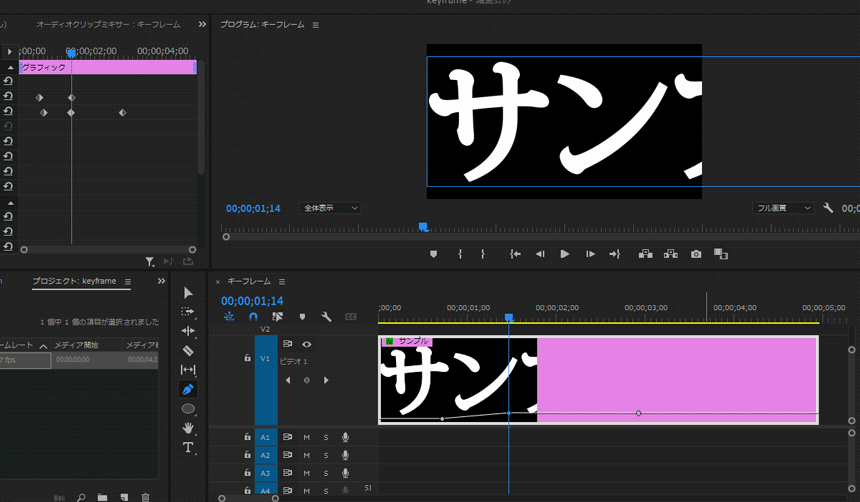Click trash icon in Project panel

[x=145, y=497]
